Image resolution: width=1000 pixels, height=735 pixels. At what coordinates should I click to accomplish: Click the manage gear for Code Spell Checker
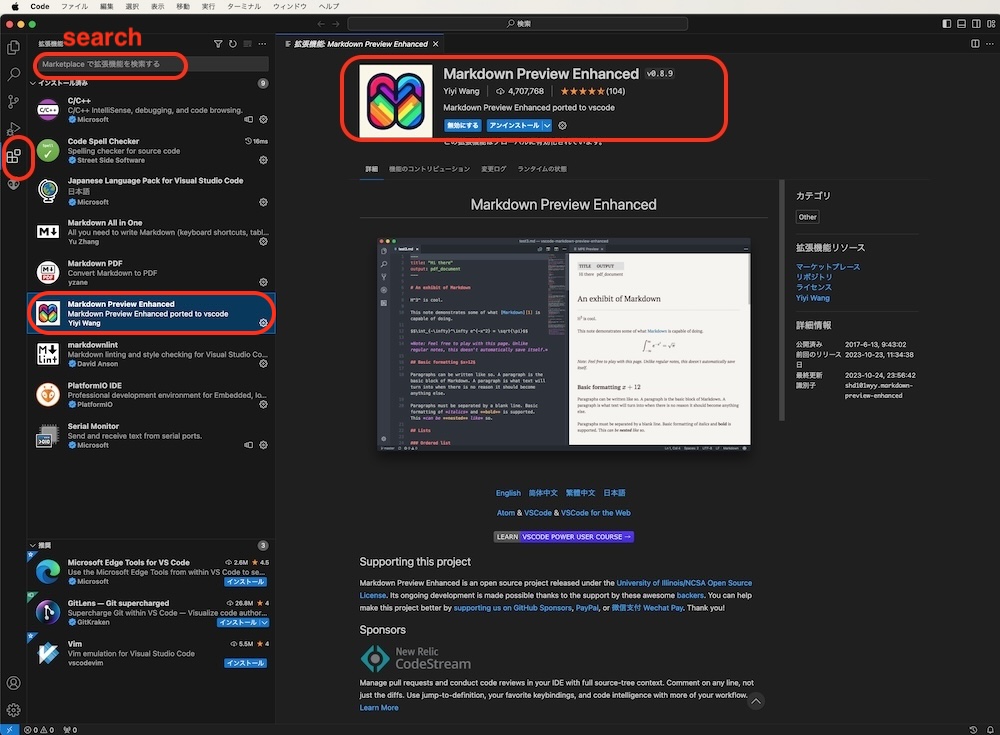point(264,160)
